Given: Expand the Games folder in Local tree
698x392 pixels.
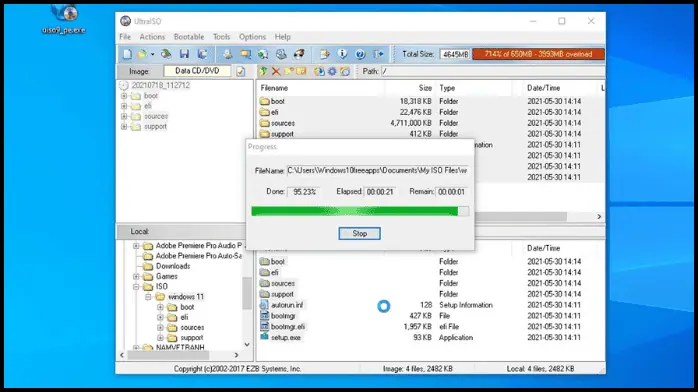Looking at the screenshot, I should 136,276.
